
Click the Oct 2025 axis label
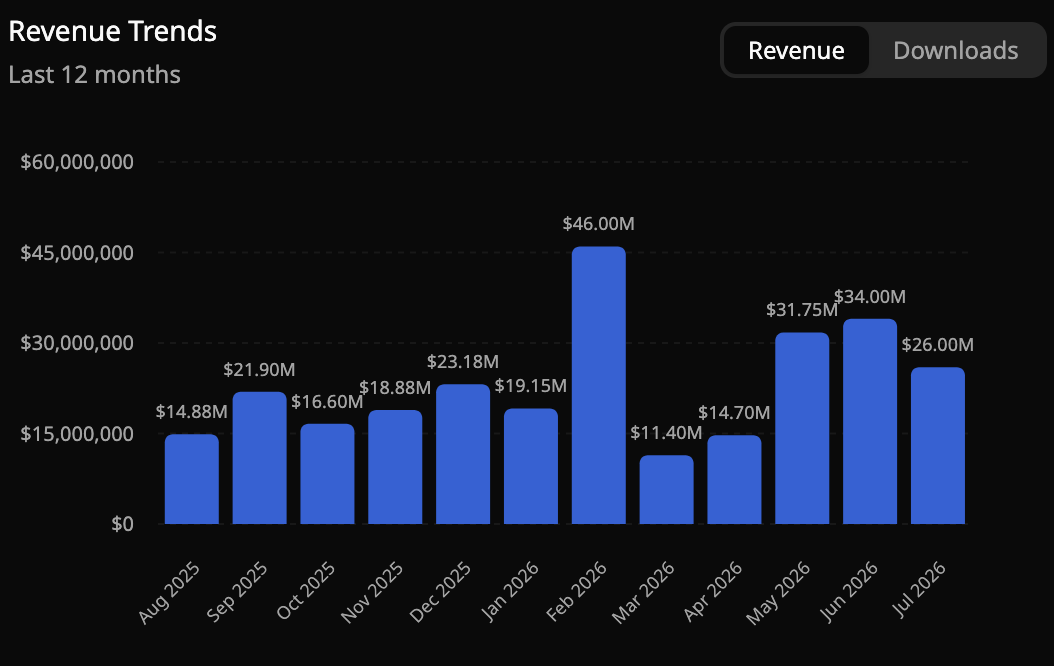[x=306, y=591]
